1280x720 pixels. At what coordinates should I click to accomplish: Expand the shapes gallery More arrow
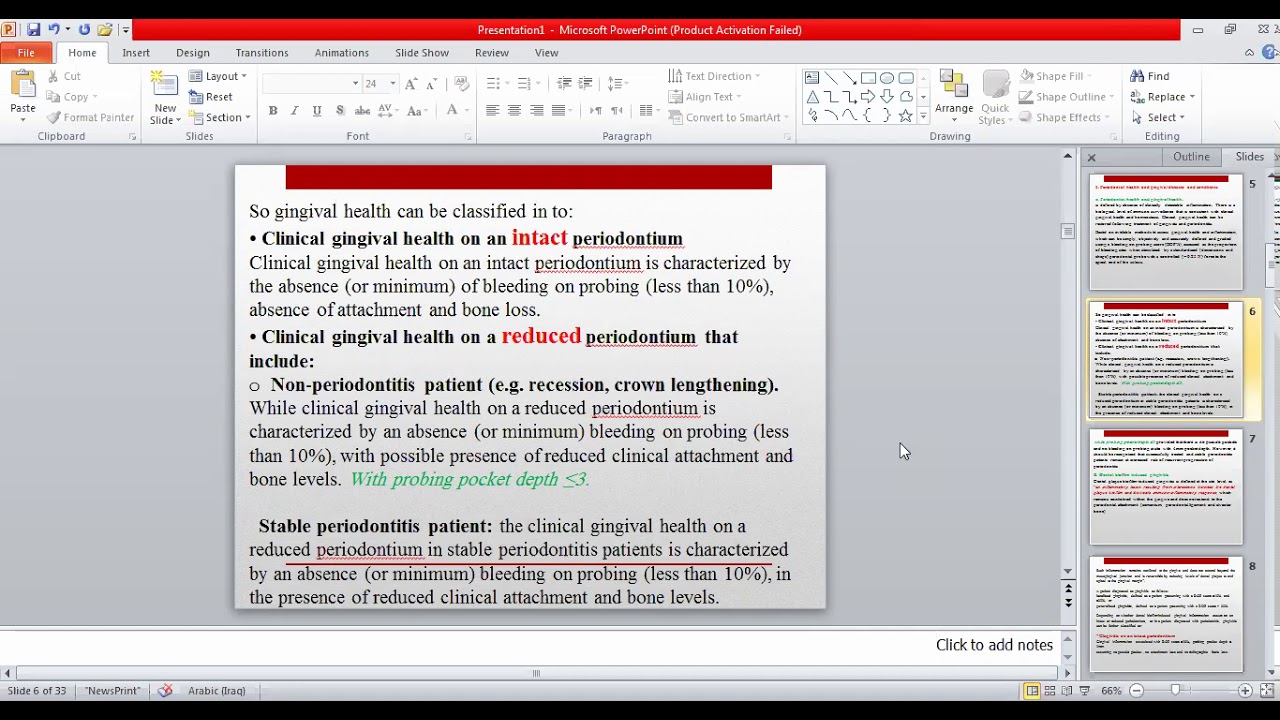point(923,117)
